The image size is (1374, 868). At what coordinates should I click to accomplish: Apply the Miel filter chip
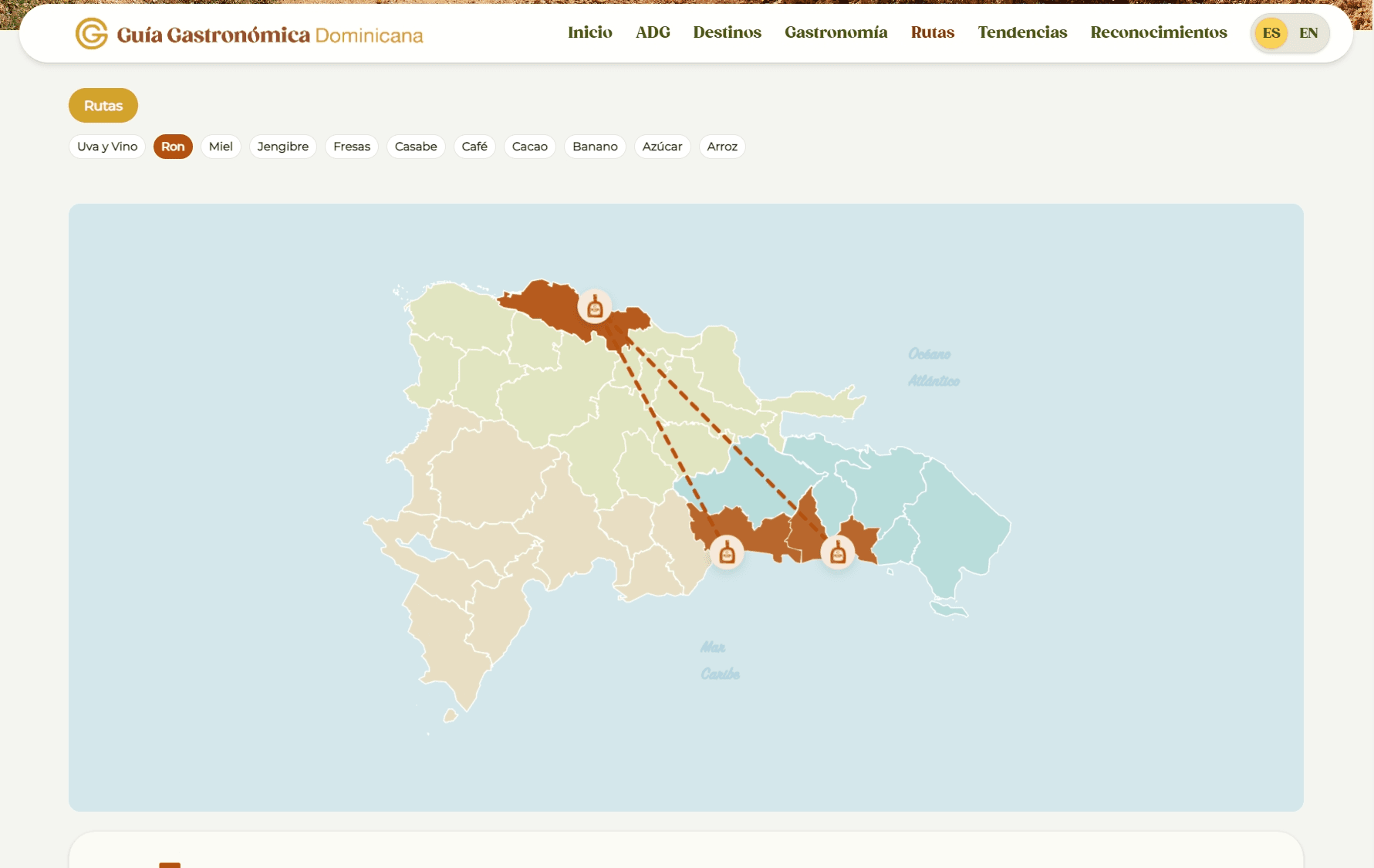click(221, 146)
